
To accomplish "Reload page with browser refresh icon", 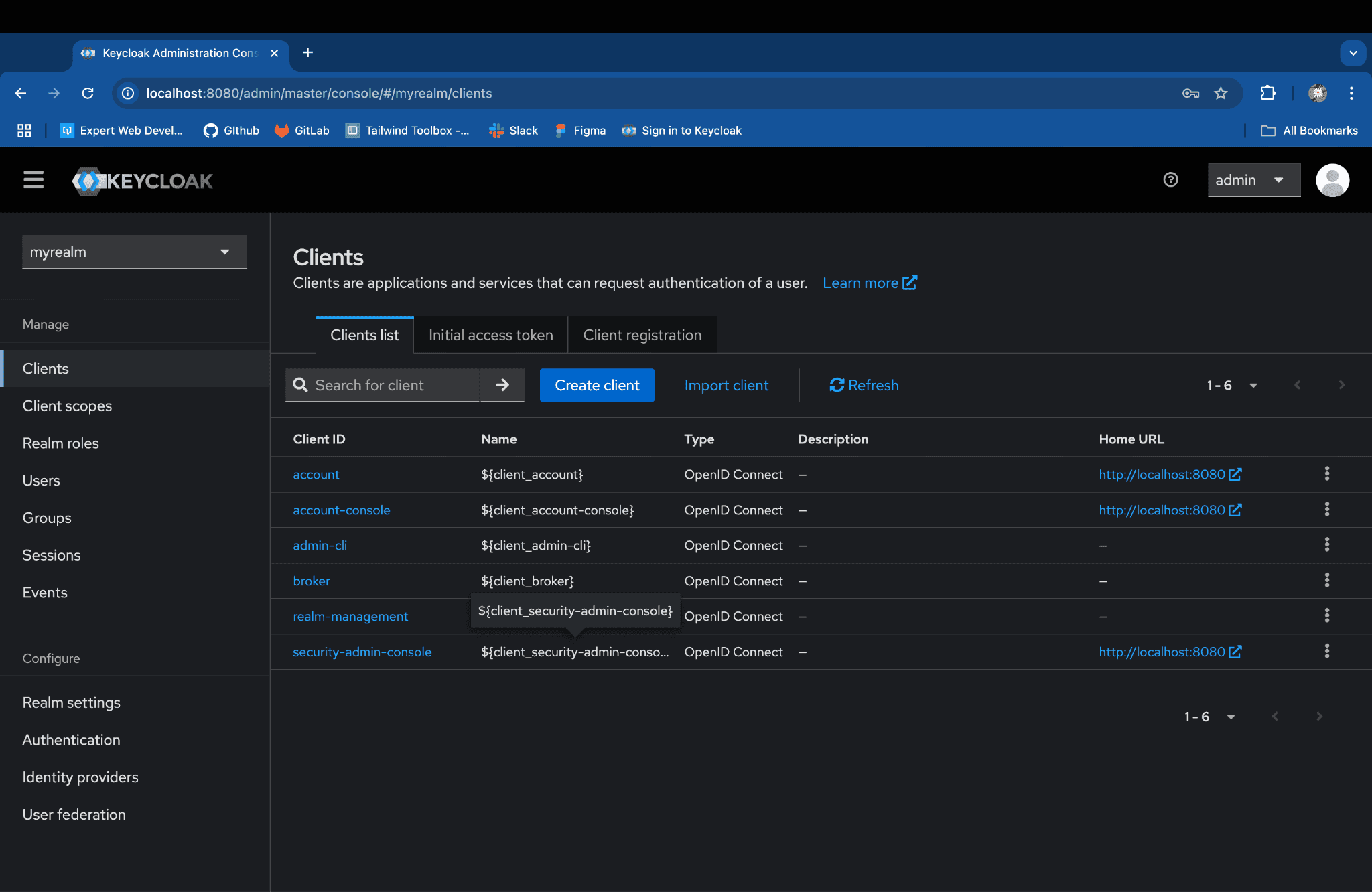I will [x=88, y=93].
